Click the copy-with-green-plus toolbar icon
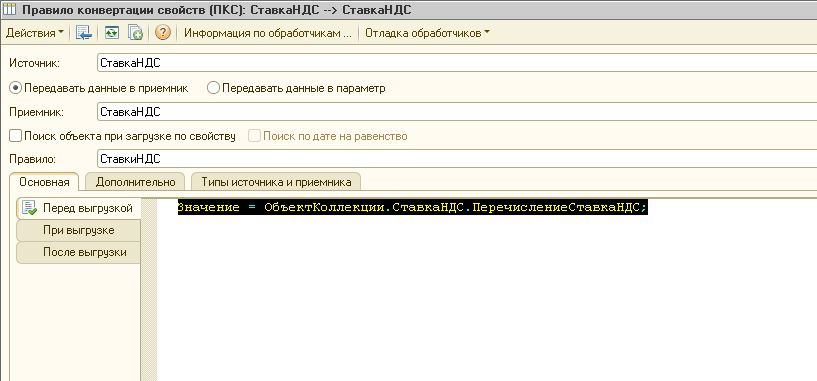The image size is (817, 381). (135, 33)
